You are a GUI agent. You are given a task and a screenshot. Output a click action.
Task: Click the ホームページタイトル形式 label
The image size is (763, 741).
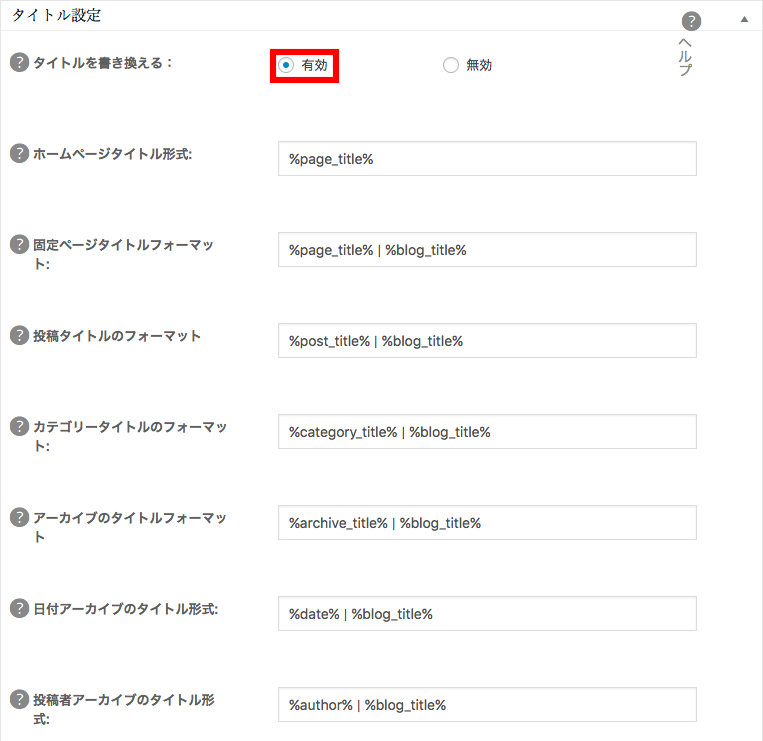click(x=112, y=154)
